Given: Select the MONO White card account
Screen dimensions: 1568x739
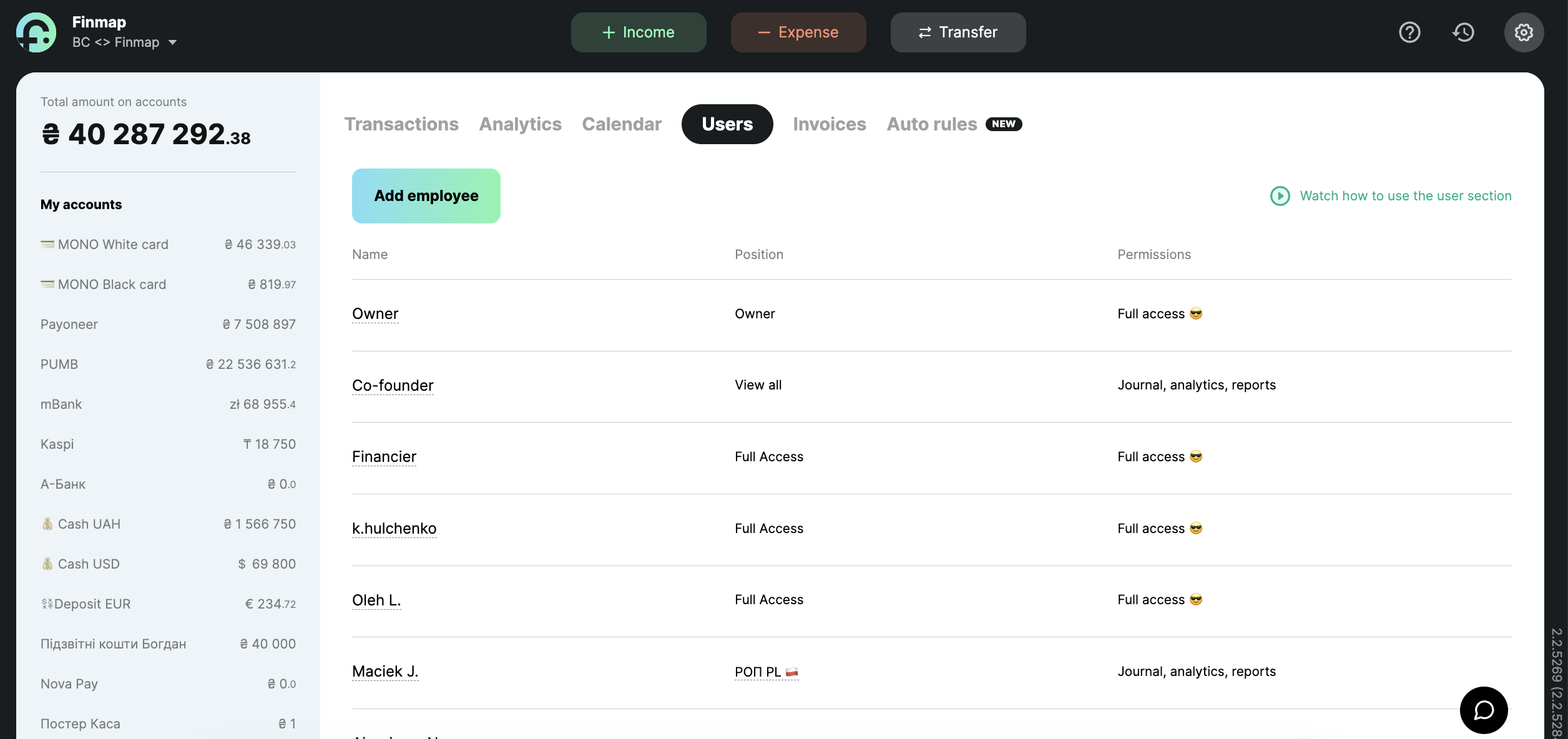Looking at the screenshot, I should coord(168,245).
